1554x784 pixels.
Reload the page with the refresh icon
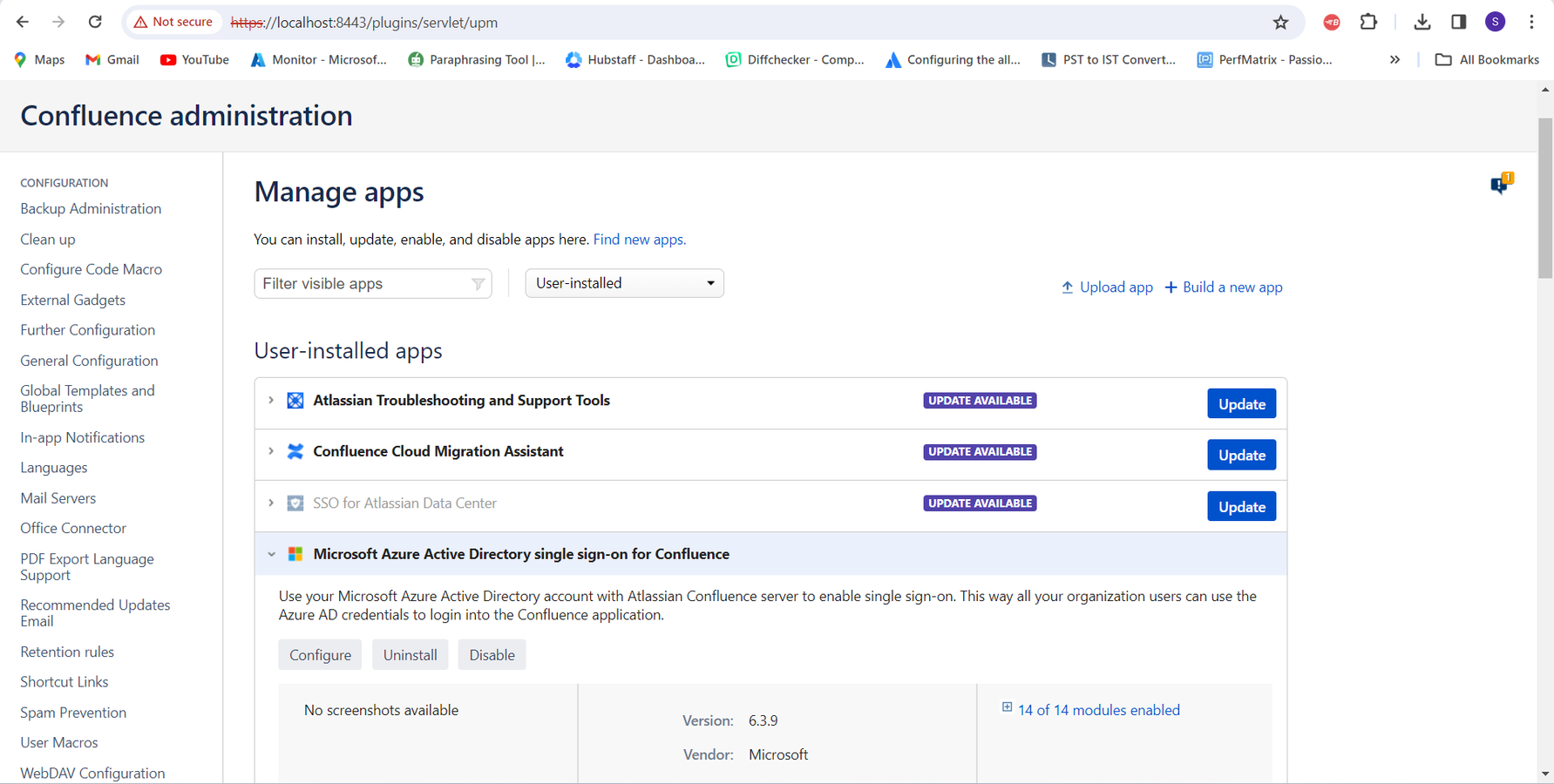coord(95,22)
